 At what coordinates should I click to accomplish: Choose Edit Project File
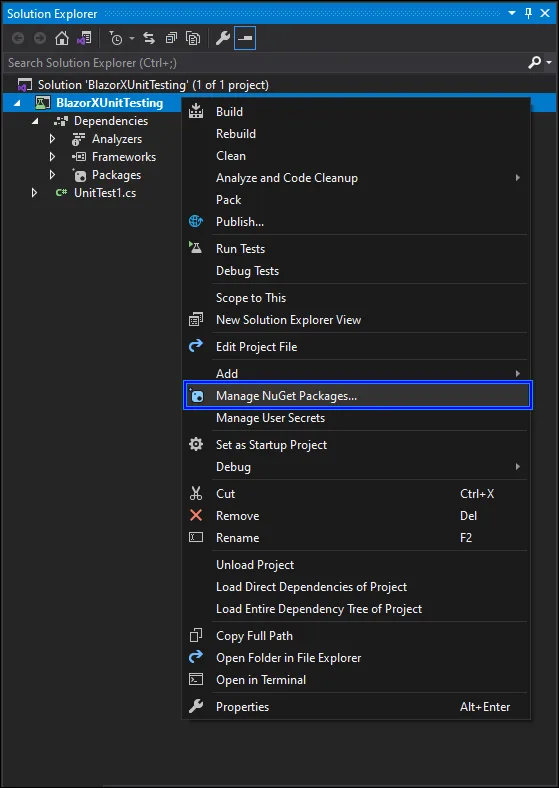click(356, 347)
